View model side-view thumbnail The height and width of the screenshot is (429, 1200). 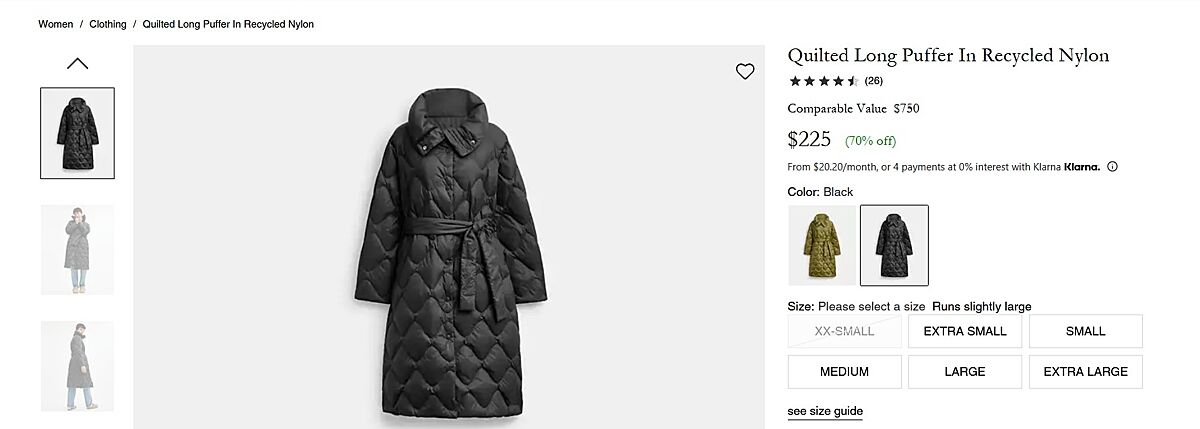click(x=77, y=366)
